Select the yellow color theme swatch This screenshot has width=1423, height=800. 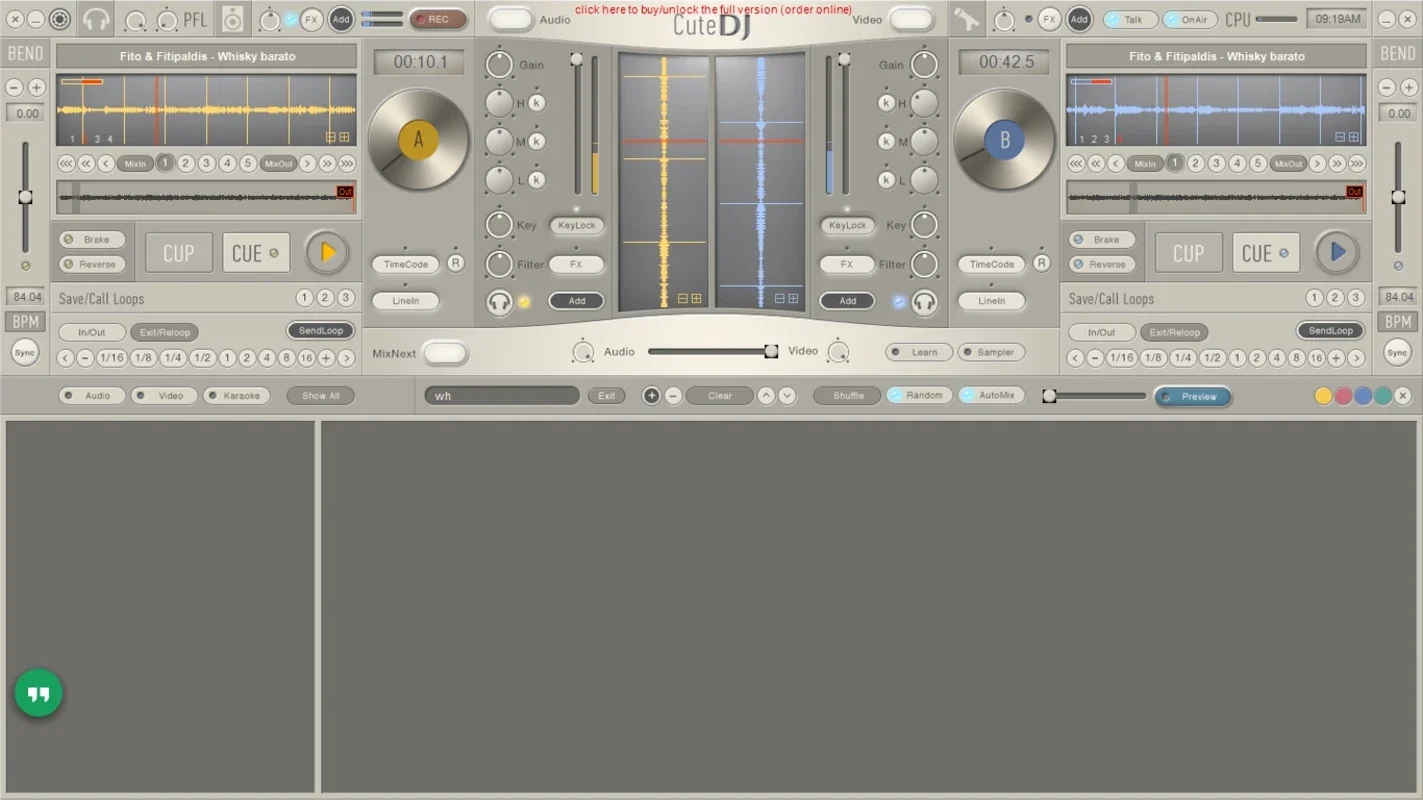1323,396
